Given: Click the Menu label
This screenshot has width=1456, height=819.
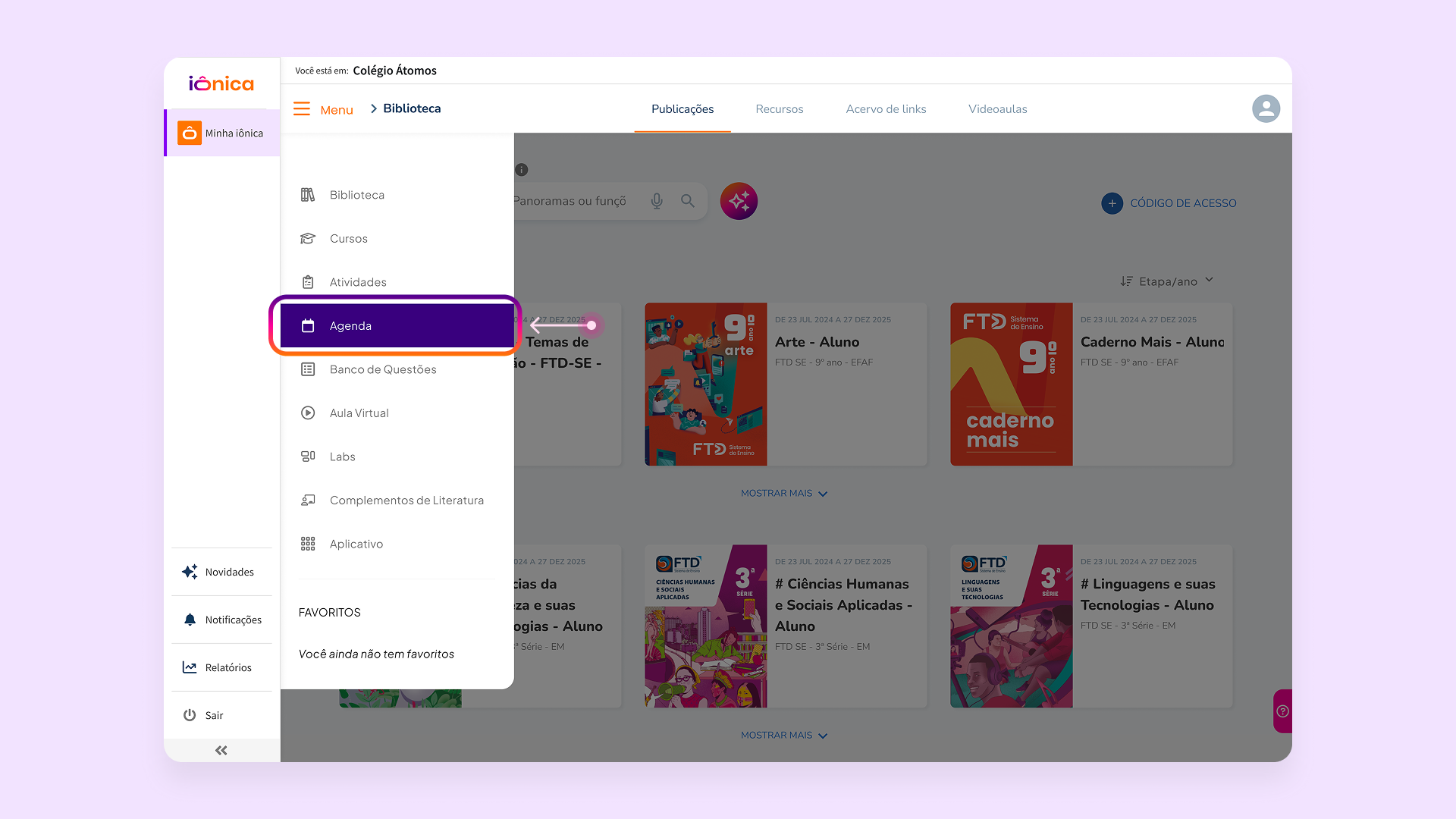Looking at the screenshot, I should [337, 110].
